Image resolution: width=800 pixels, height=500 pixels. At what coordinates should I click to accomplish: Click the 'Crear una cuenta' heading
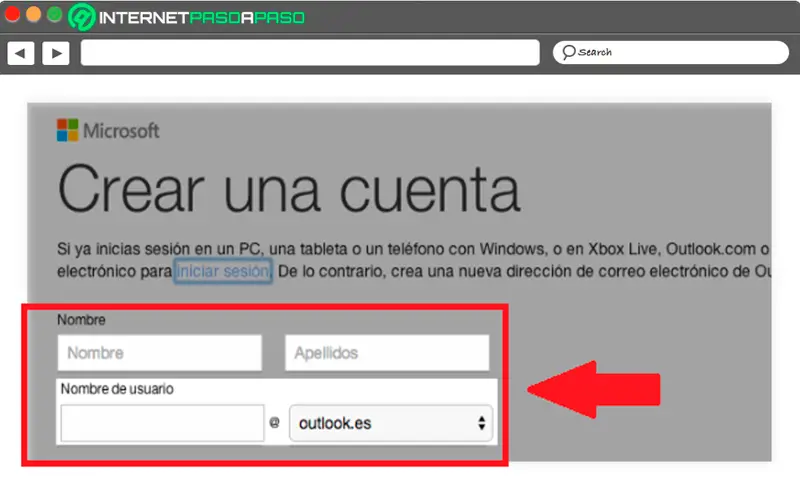(x=289, y=189)
